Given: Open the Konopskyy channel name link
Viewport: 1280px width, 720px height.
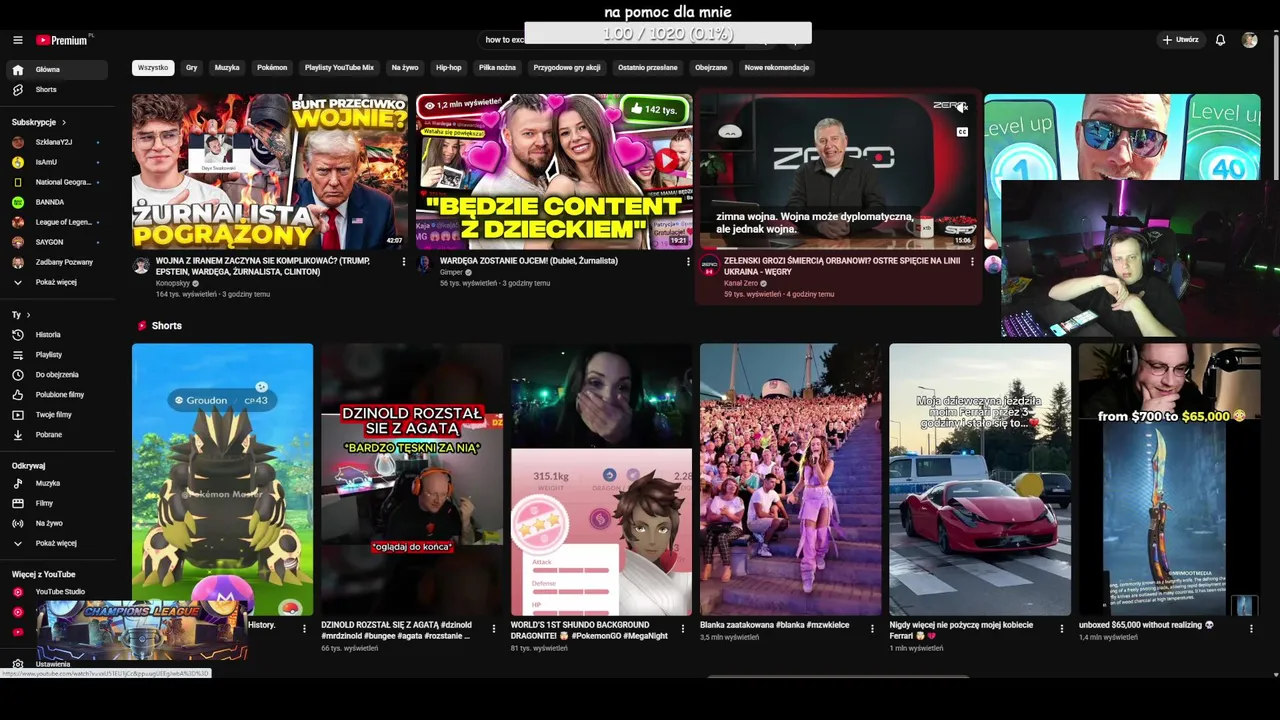Looking at the screenshot, I should pos(173,283).
